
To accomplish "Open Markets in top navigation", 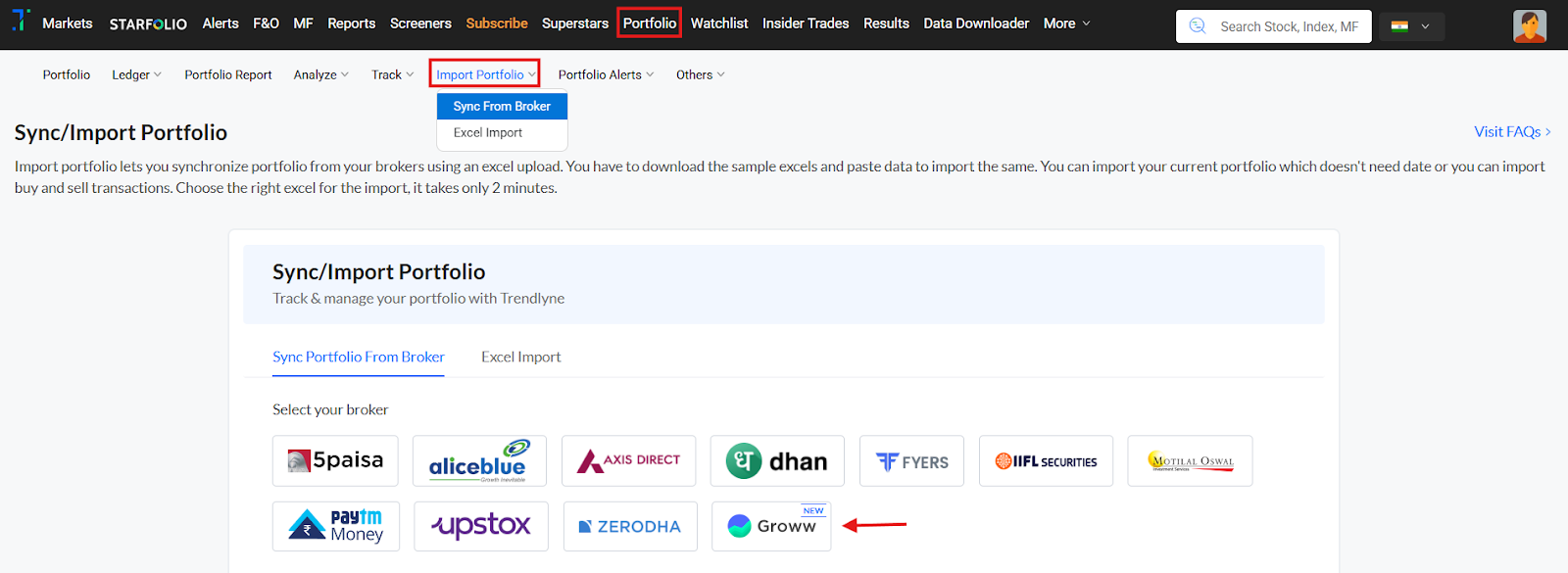I will (x=68, y=24).
